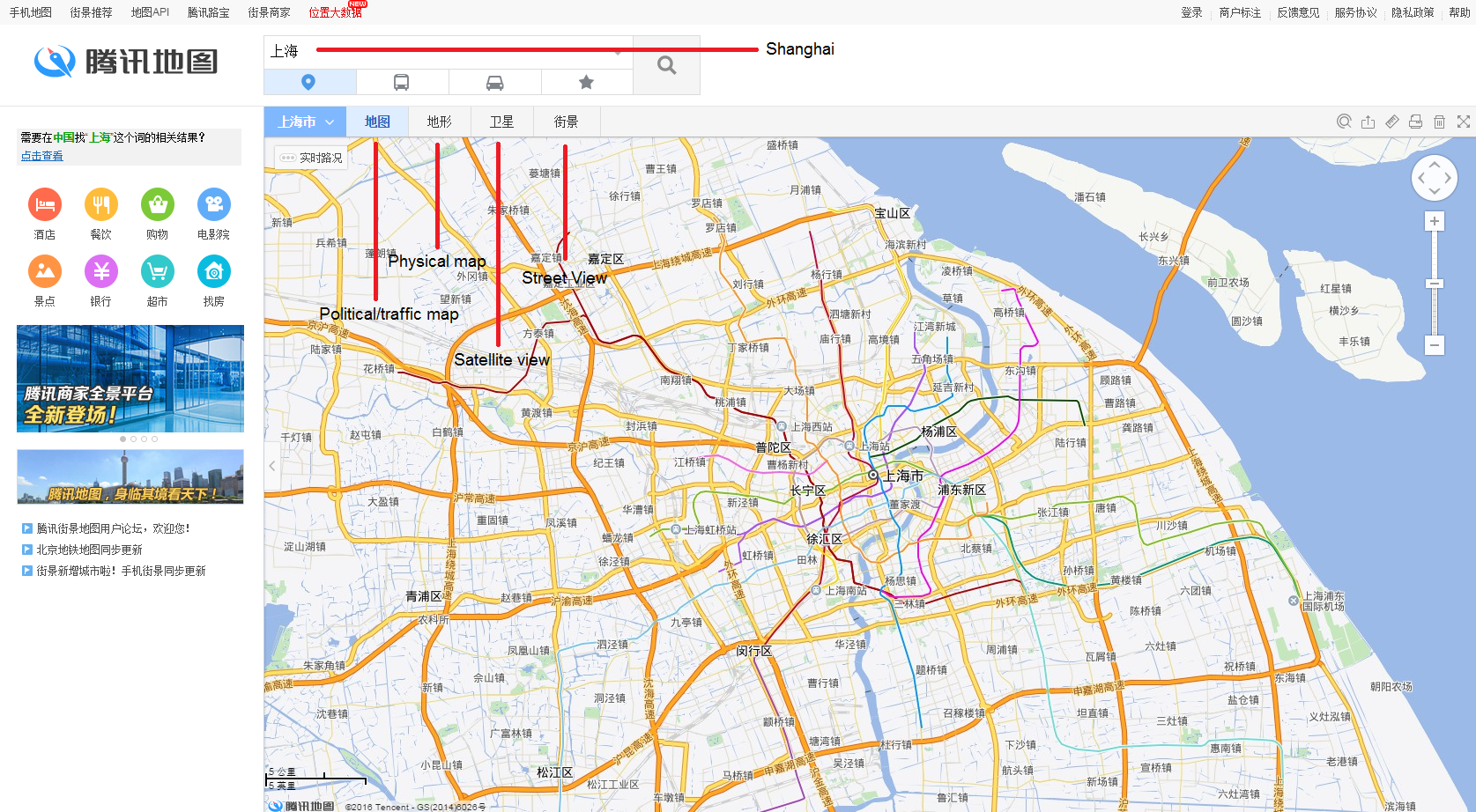Image resolution: width=1476 pixels, height=812 pixels.
Task: Click the 上海虹桥站 station label on map
Action: tap(710, 530)
